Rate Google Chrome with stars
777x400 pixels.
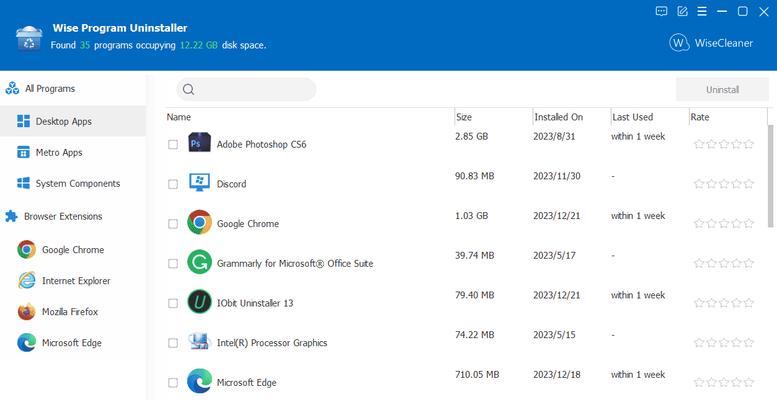[x=723, y=224]
